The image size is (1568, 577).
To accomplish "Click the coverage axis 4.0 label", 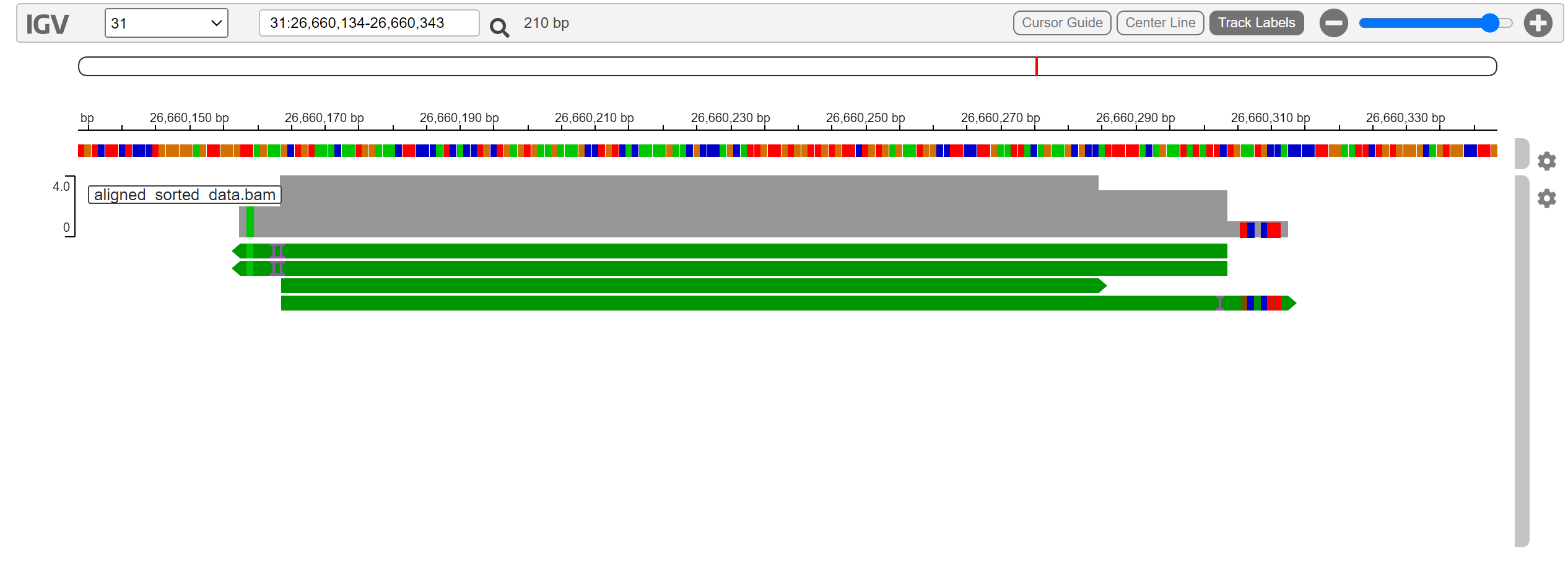I will [61, 187].
